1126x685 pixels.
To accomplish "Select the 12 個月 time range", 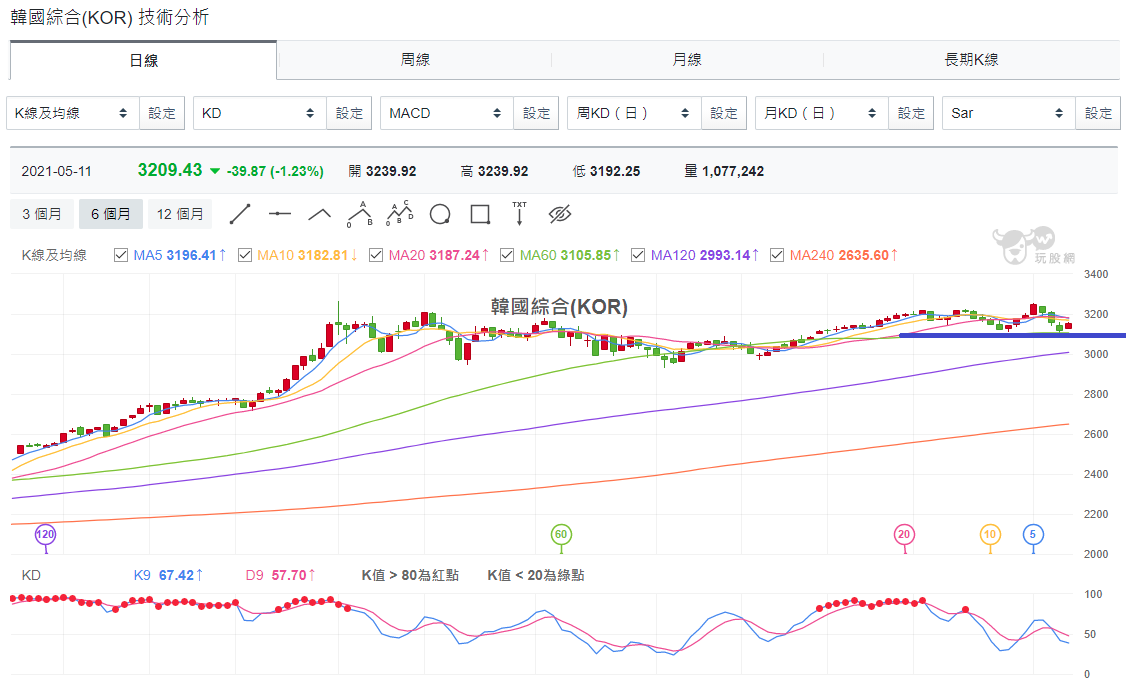I will (180, 214).
